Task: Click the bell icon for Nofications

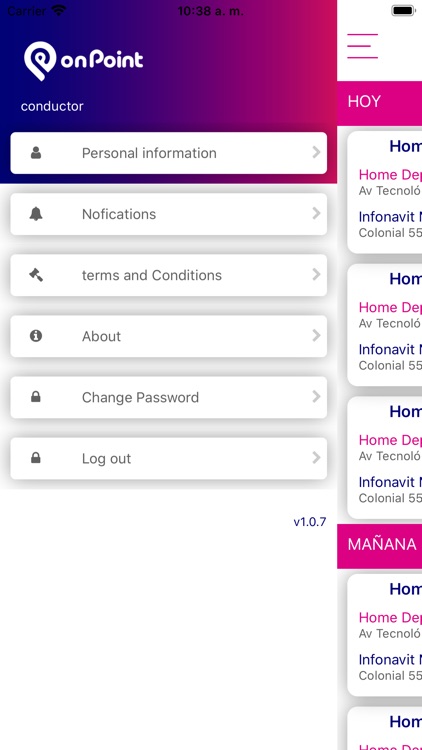Action: [x=36, y=214]
